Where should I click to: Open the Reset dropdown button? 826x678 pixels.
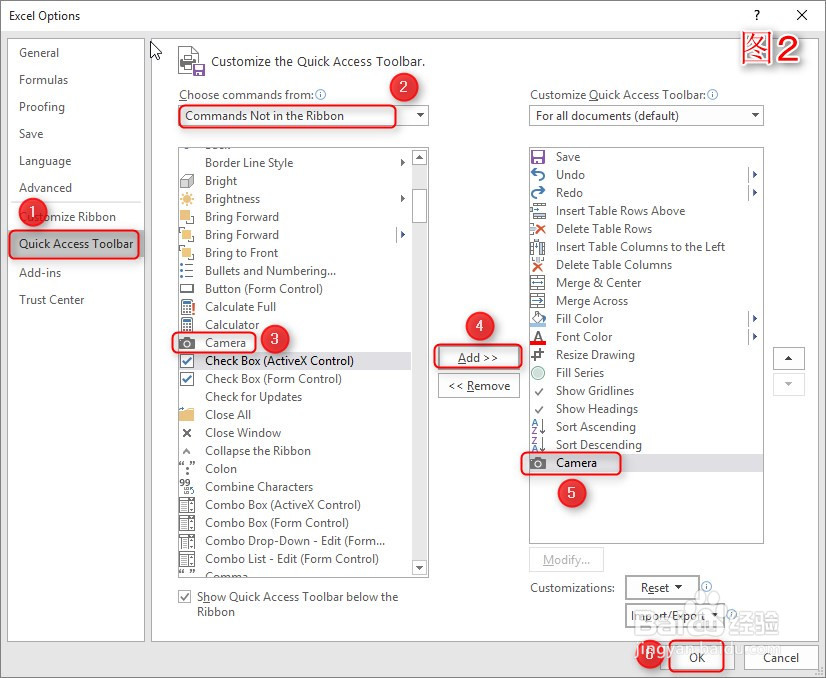(662, 587)
